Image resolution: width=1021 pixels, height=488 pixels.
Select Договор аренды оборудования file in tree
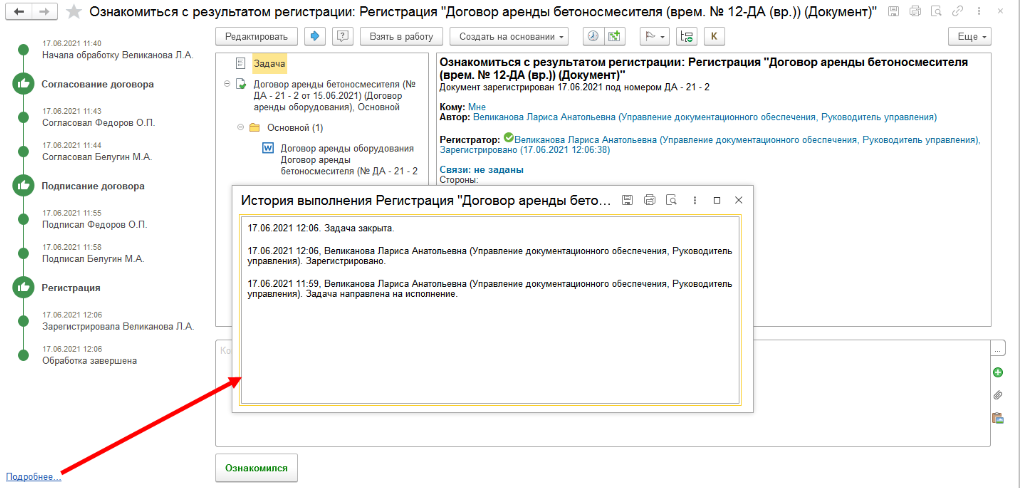348,160
